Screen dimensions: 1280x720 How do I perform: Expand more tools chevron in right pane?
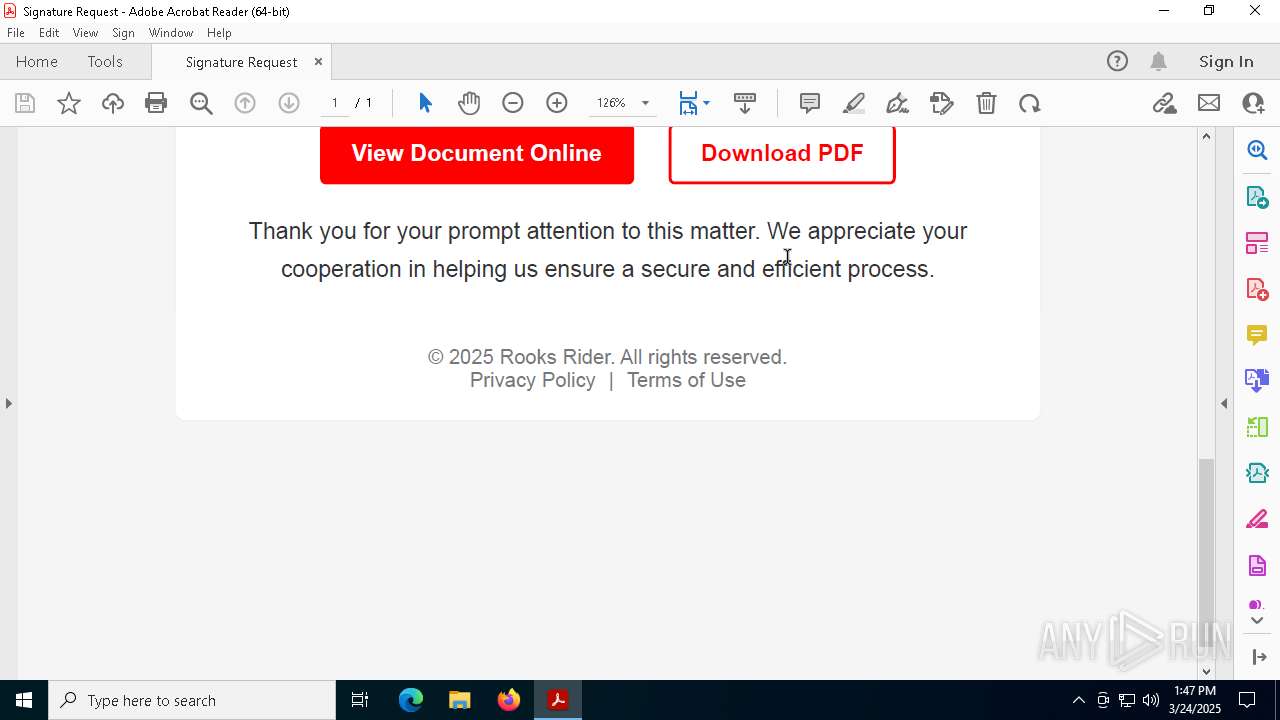1257,621
